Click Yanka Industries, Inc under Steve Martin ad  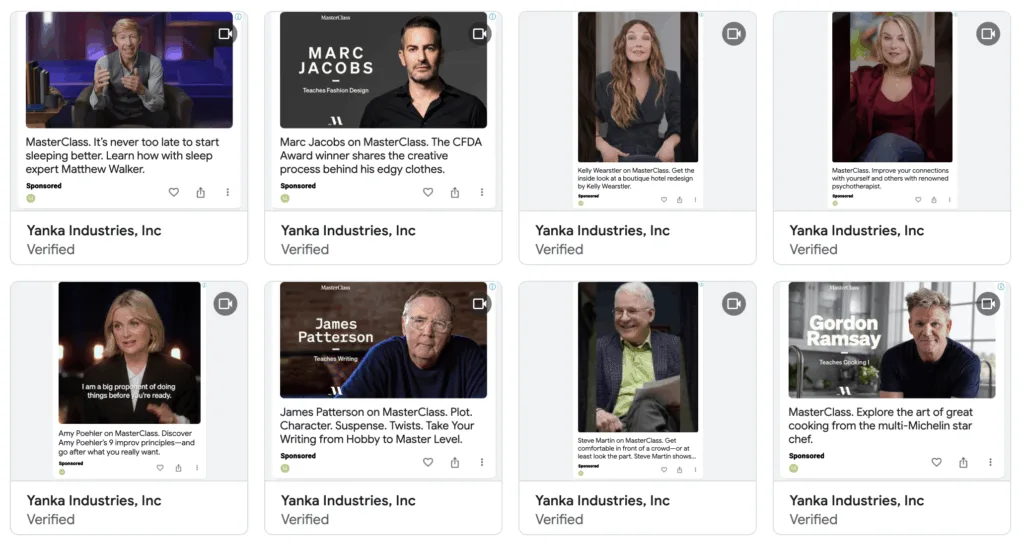[x=602, y=500]
